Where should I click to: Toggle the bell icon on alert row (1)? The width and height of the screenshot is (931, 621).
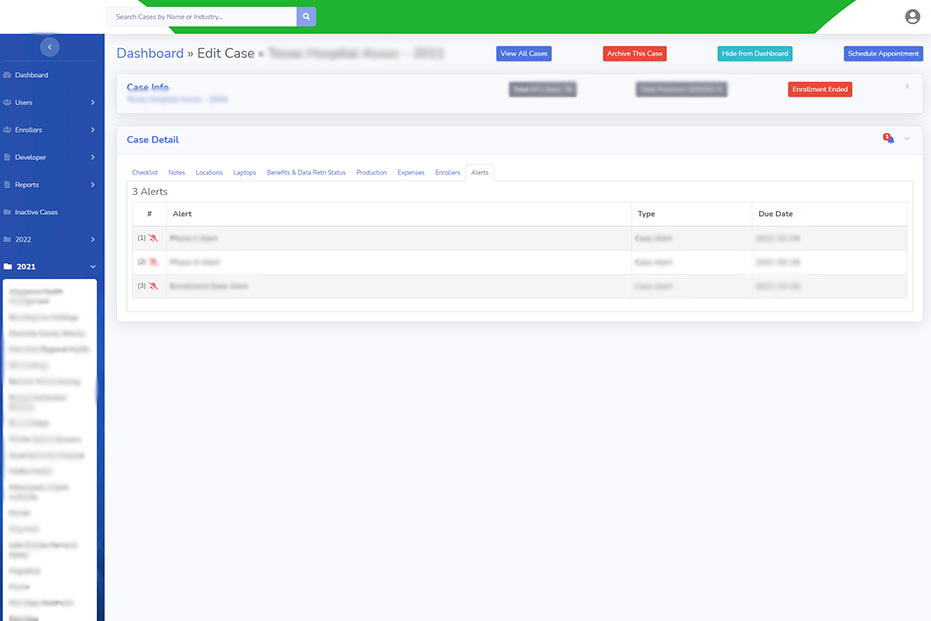click(x=153, y=238)
